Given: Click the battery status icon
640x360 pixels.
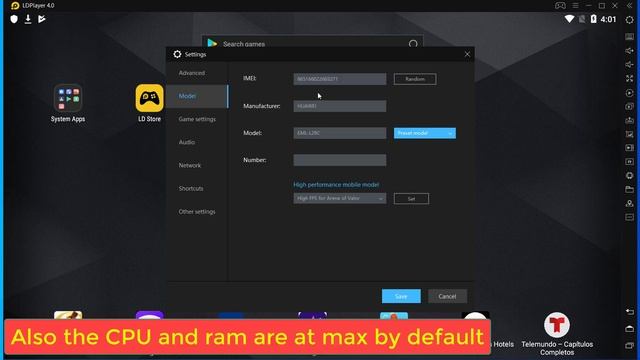Looking at the screenshot, I should pos(593,19).
